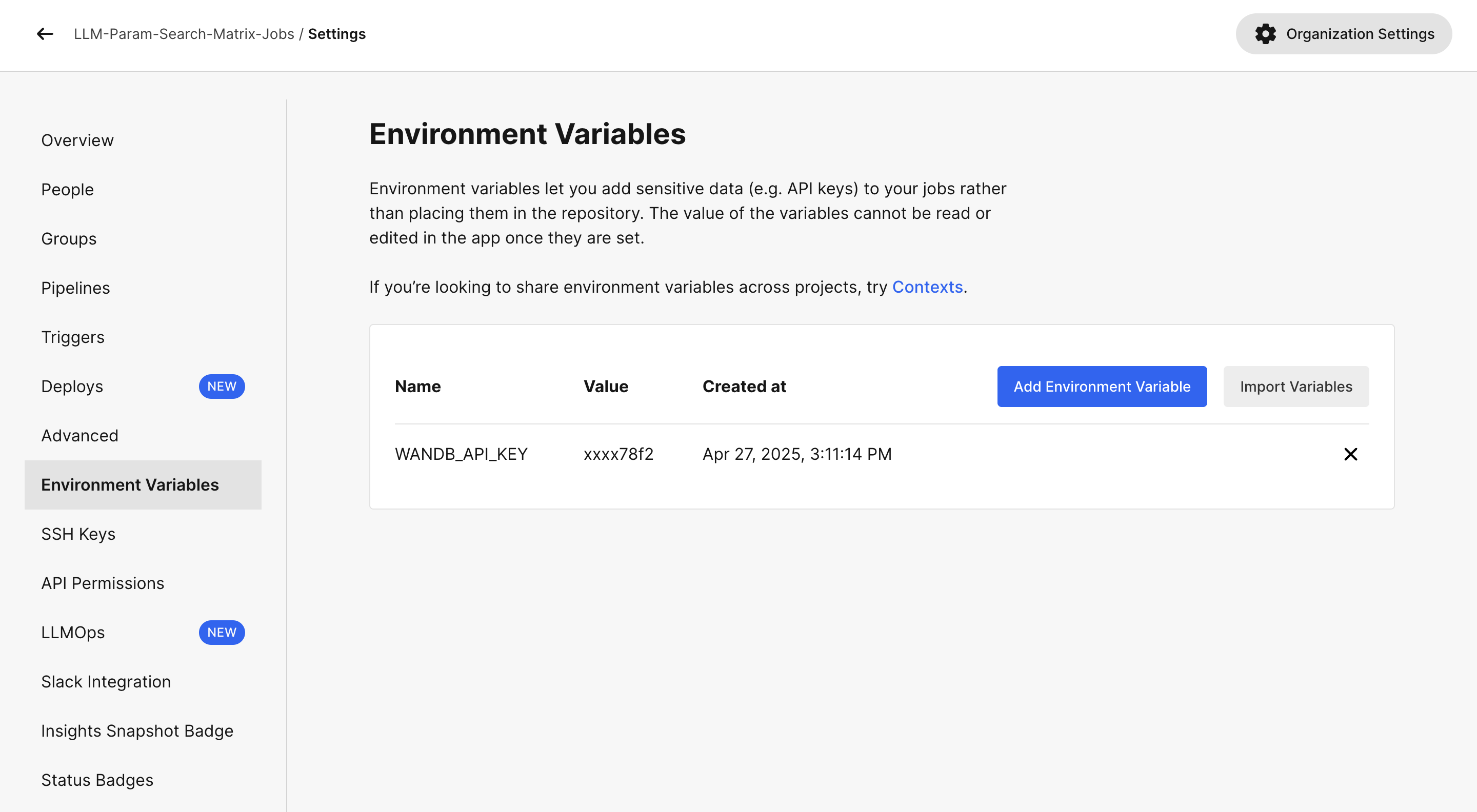View API Permissions settings
Viewport: 1477px width, 812px height.
pyautogui.click(x=102, y=583)
